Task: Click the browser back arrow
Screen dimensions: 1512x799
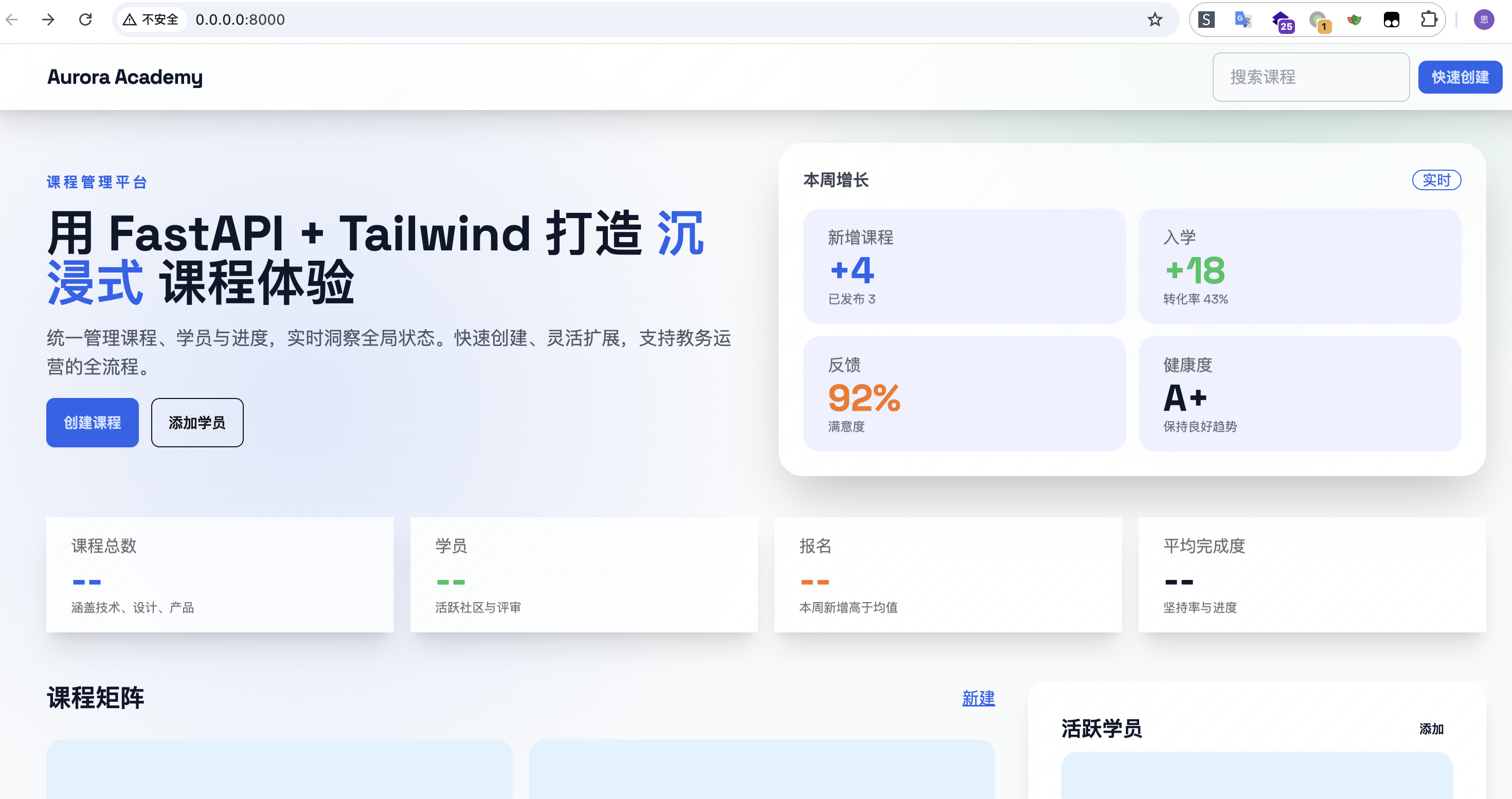Action: [12, 20]
